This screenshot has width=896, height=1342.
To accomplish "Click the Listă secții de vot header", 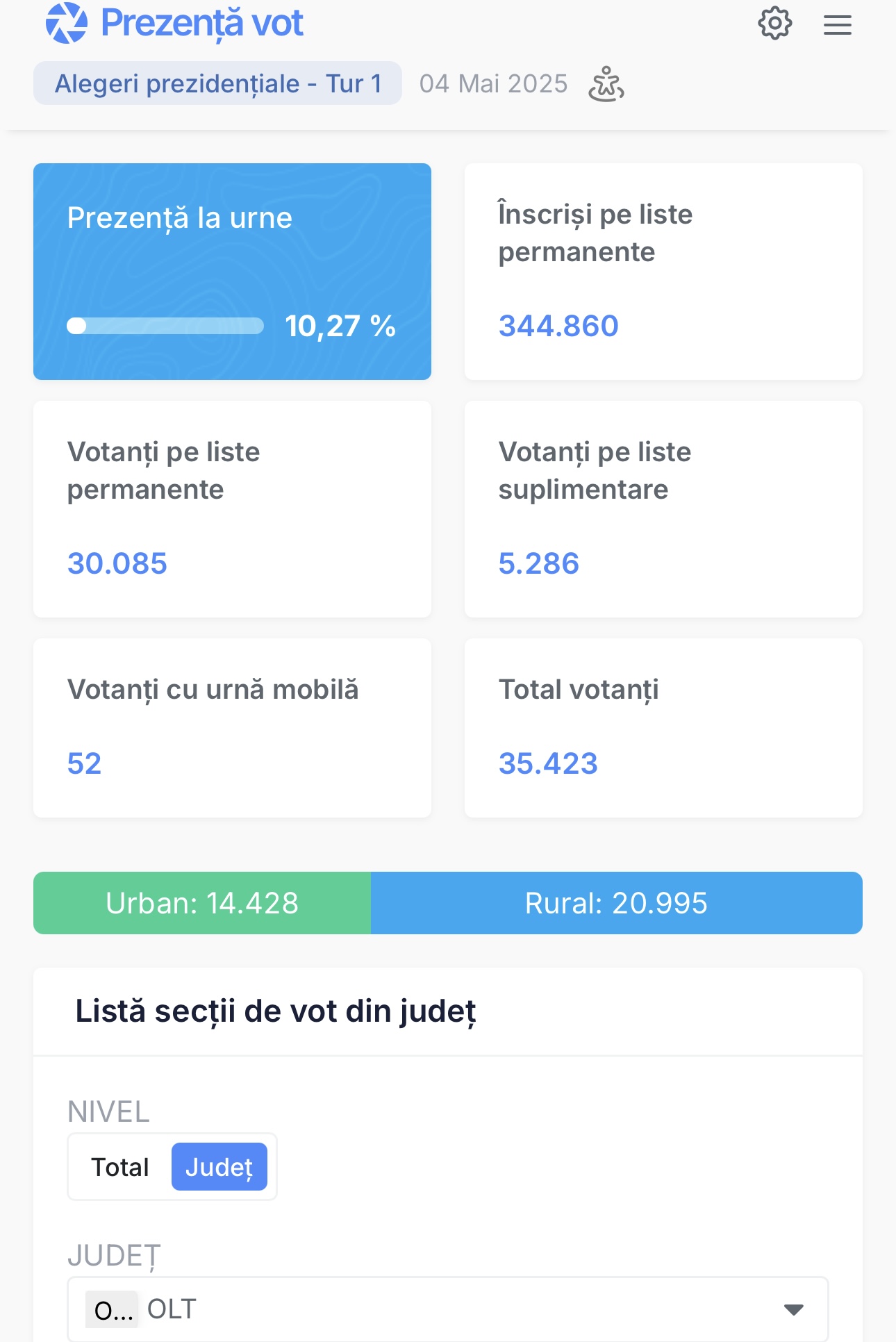I will [276, 1011].
